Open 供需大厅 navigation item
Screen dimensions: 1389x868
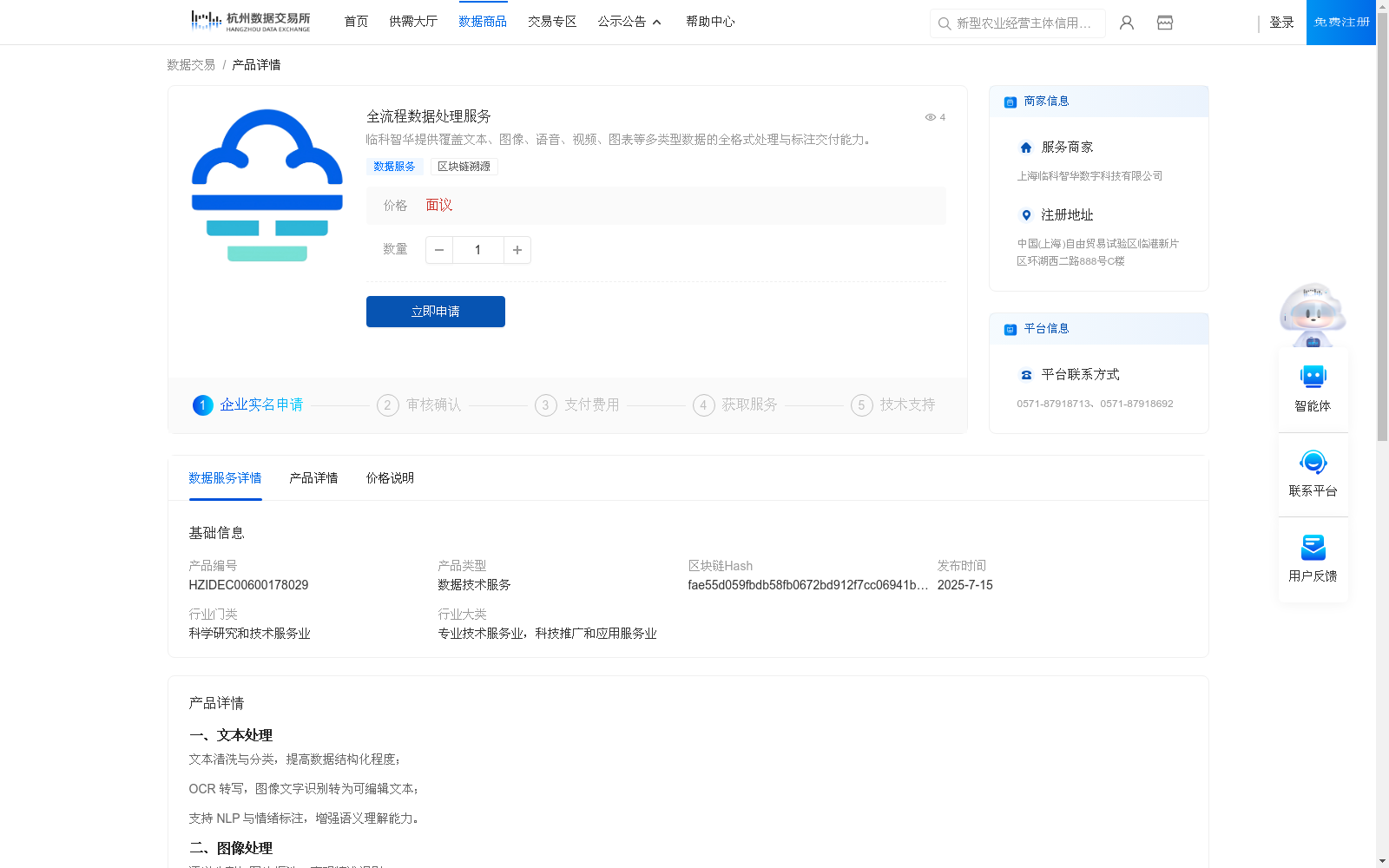point(413,22)
